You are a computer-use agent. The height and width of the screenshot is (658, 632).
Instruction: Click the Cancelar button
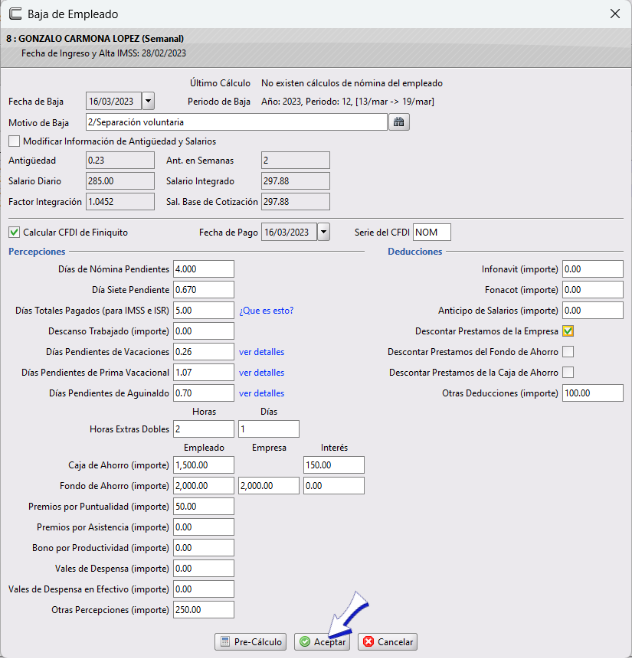388,642
